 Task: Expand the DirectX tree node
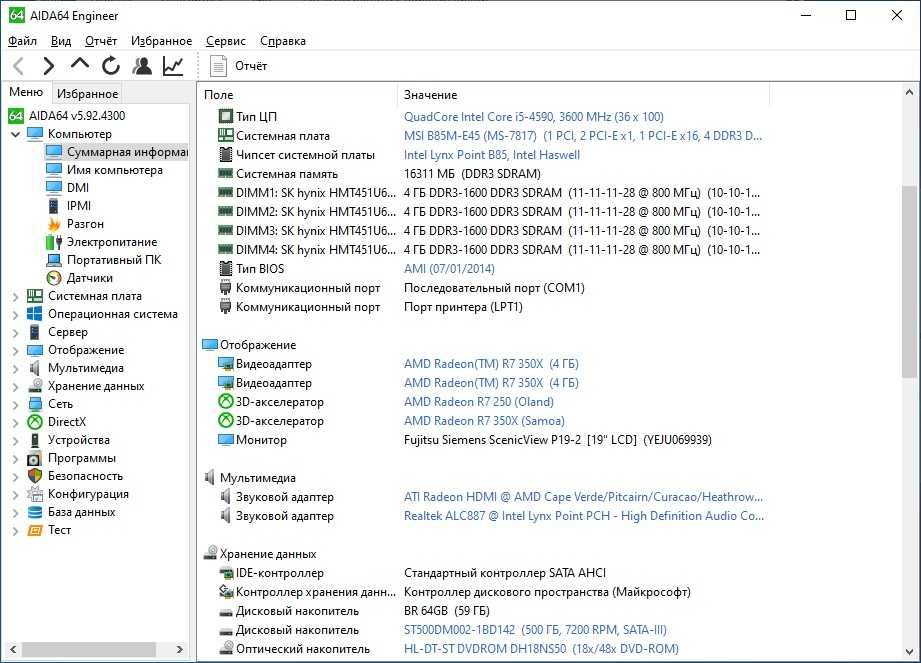pos(15,422)
